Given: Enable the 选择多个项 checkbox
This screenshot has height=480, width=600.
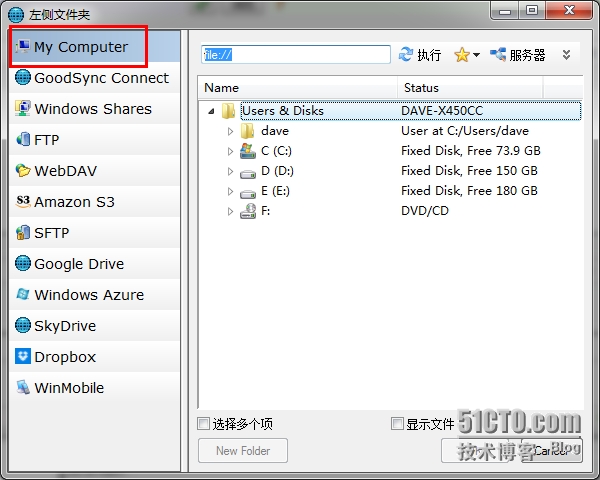Looking at the screenshot, I should point(204,423).
